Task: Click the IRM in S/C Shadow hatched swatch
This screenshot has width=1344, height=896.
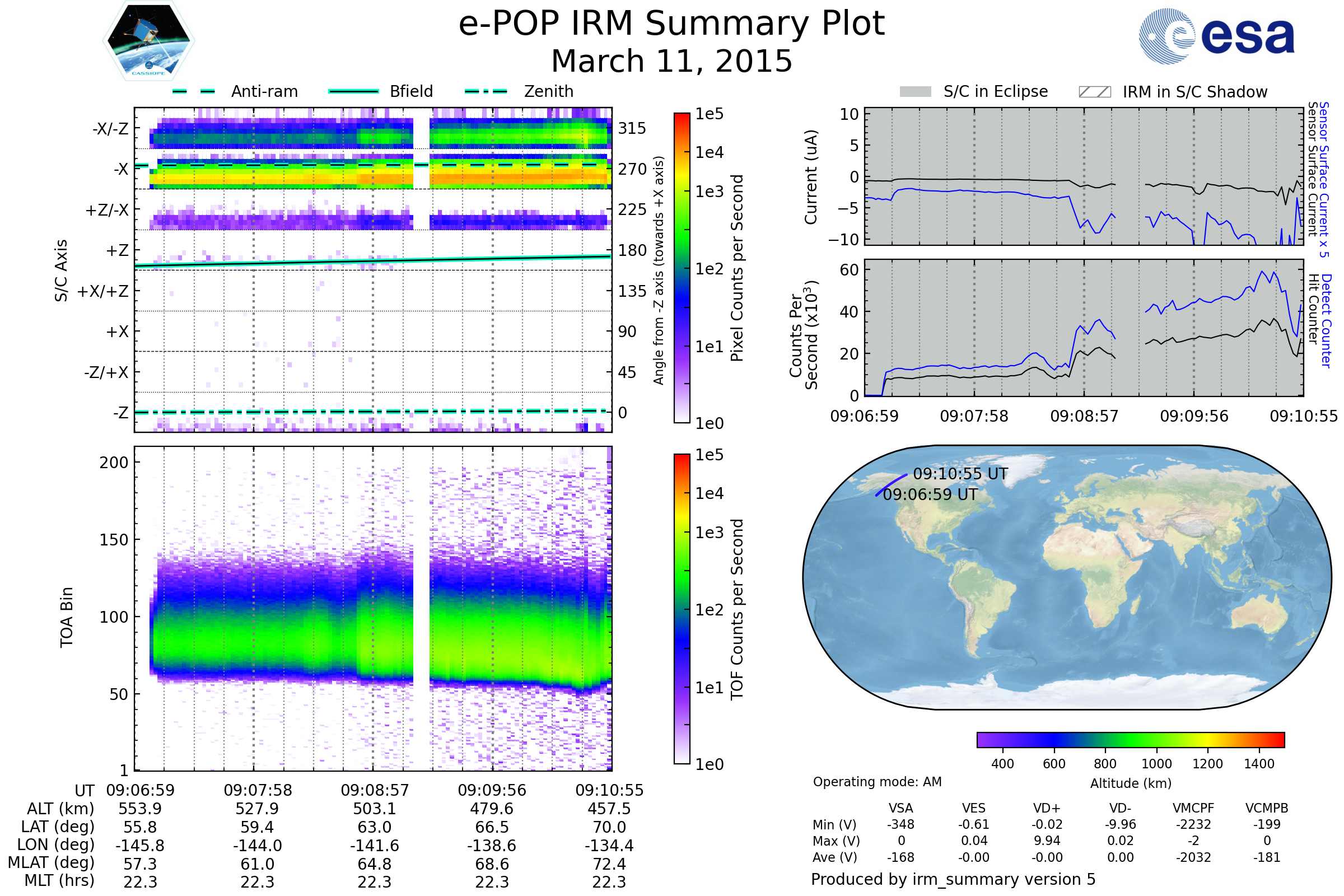Action: point(1094,92)
